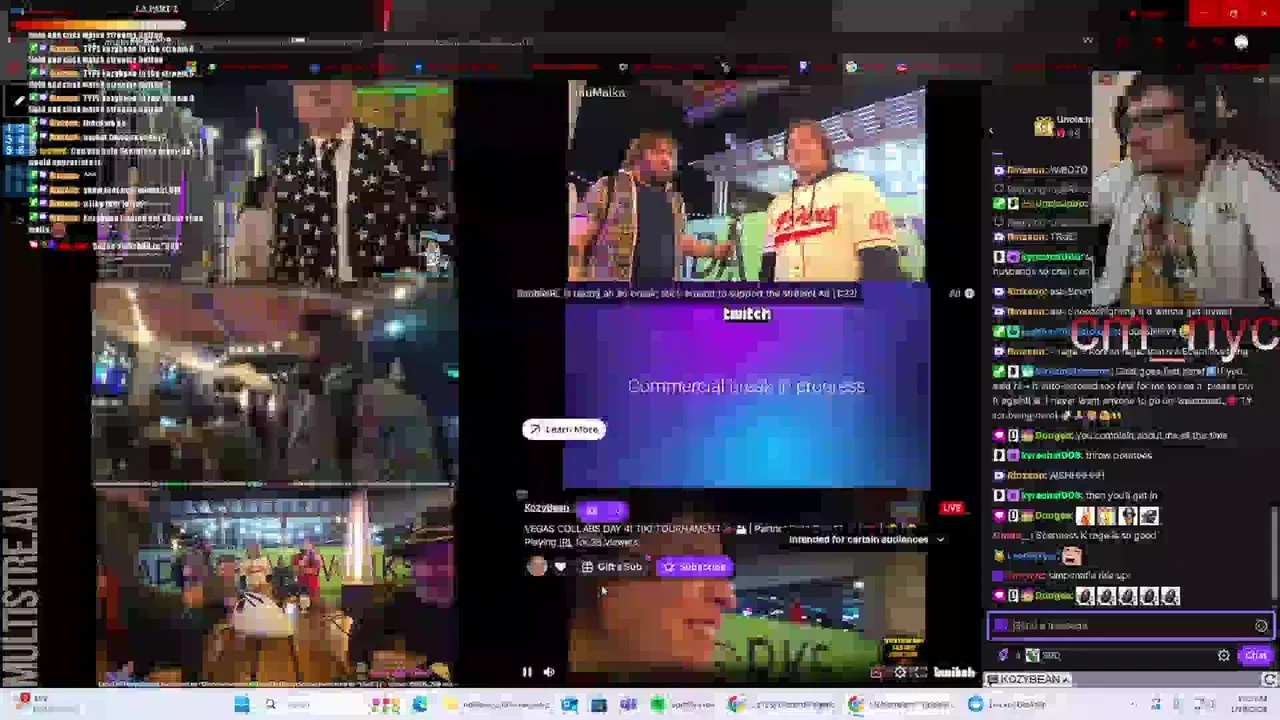Collapse the KOZYBEAN chat tab chevron

(1066, 680)
